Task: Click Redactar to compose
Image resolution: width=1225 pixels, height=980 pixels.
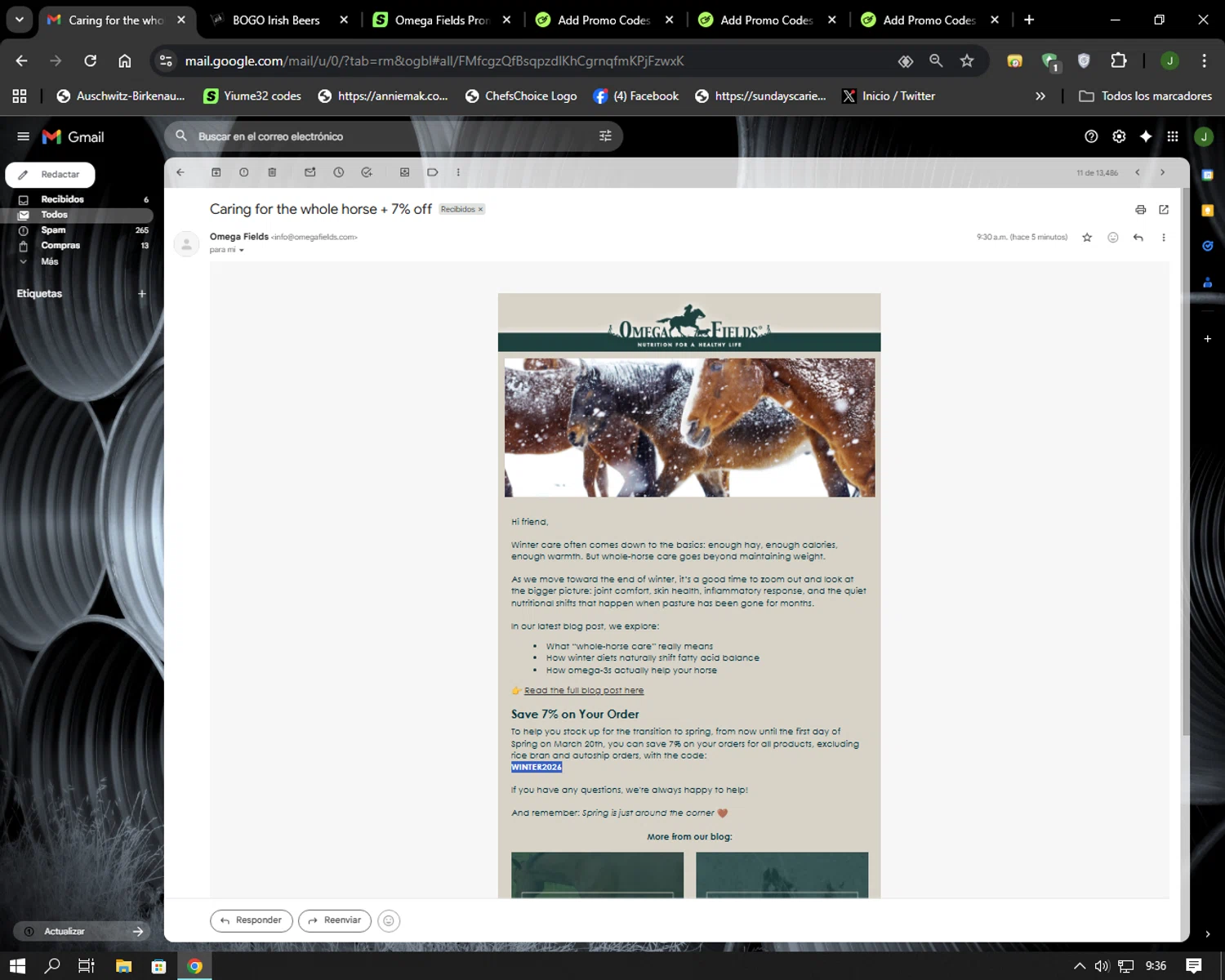Action: [50, 175]
